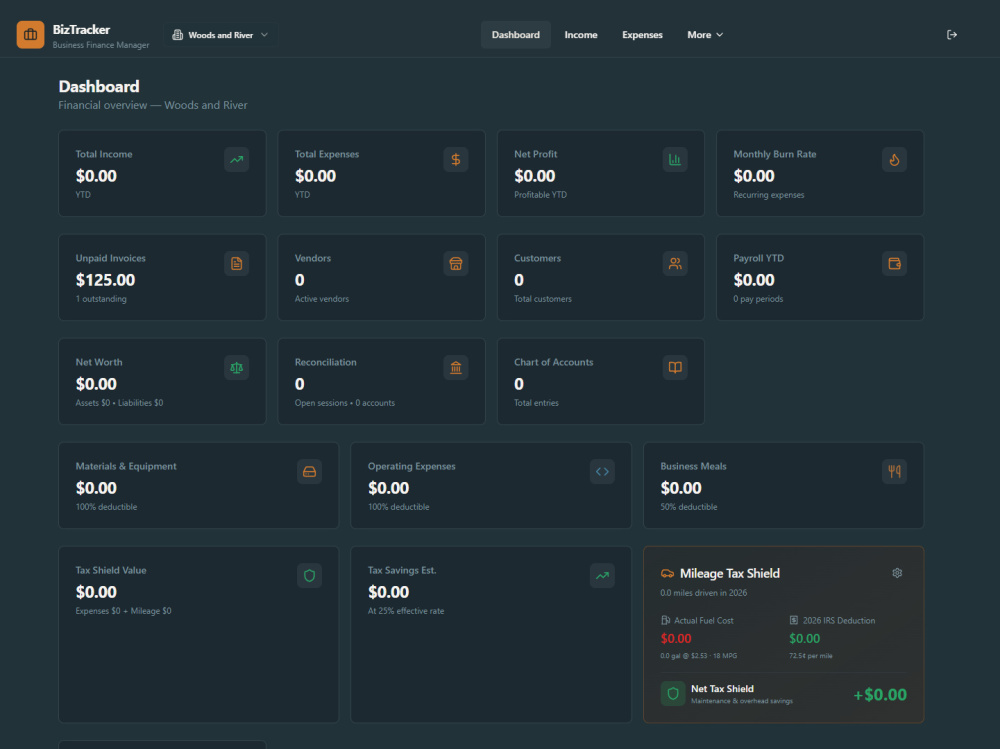Screen dimensions: 1000x749
Task: Click 'At 25% effective rate' text
Action: (406, 611)
